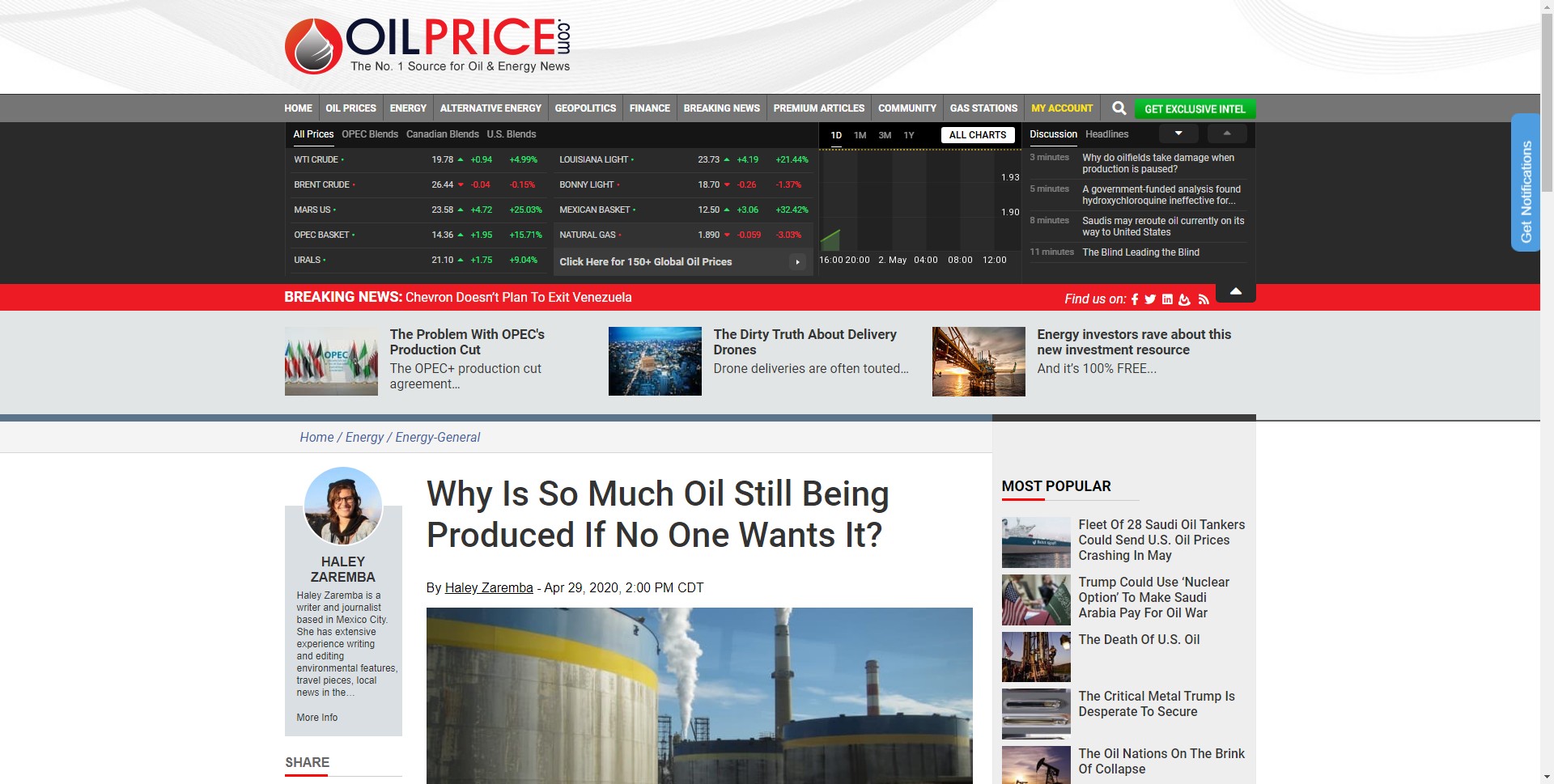This screenshot has height=784, width=1554.
Task: Visit the Facebook page icon
Action: pos(1135,299)
